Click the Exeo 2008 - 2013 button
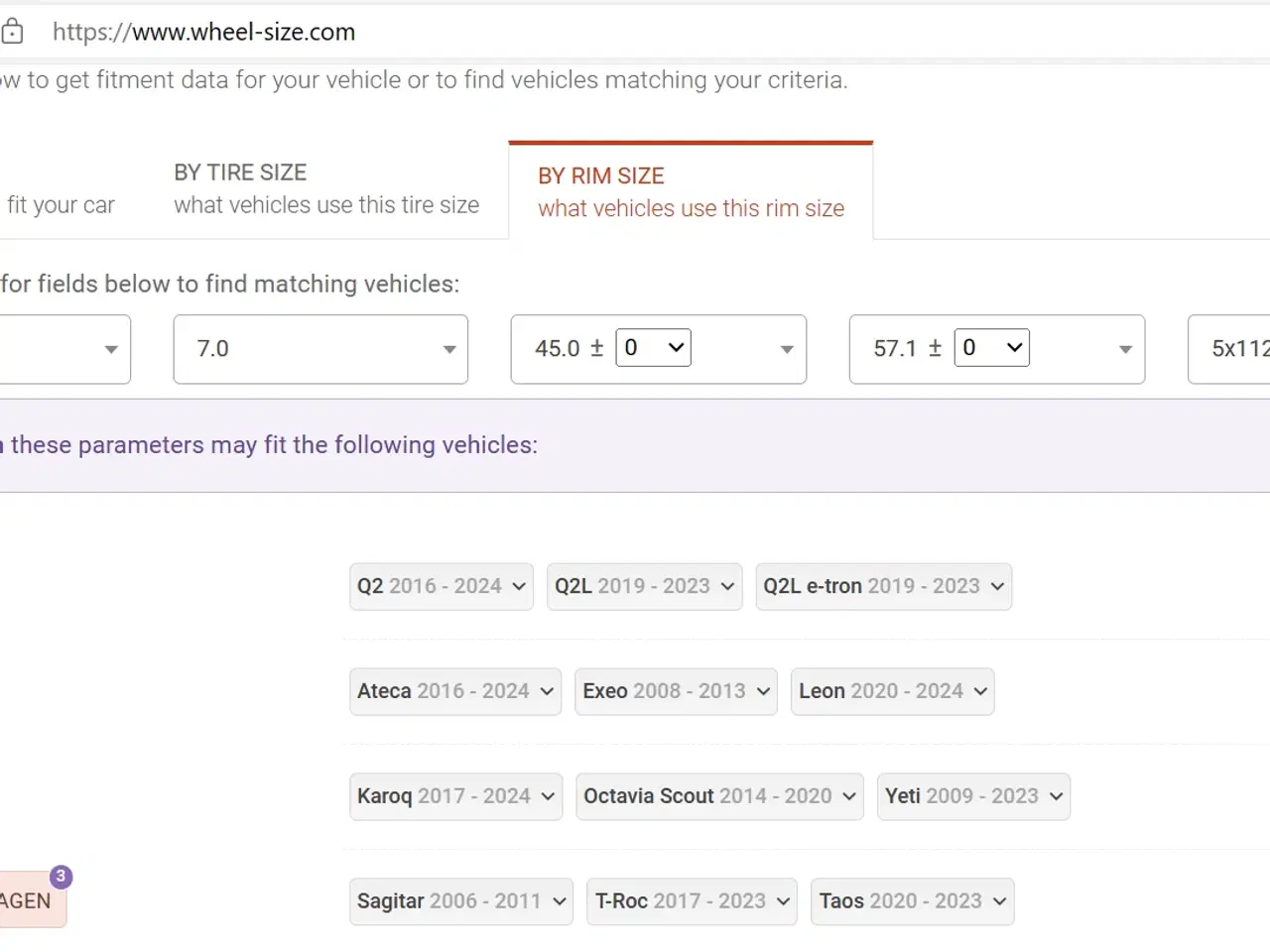The image size is (1270, 952). click(676, 691)
